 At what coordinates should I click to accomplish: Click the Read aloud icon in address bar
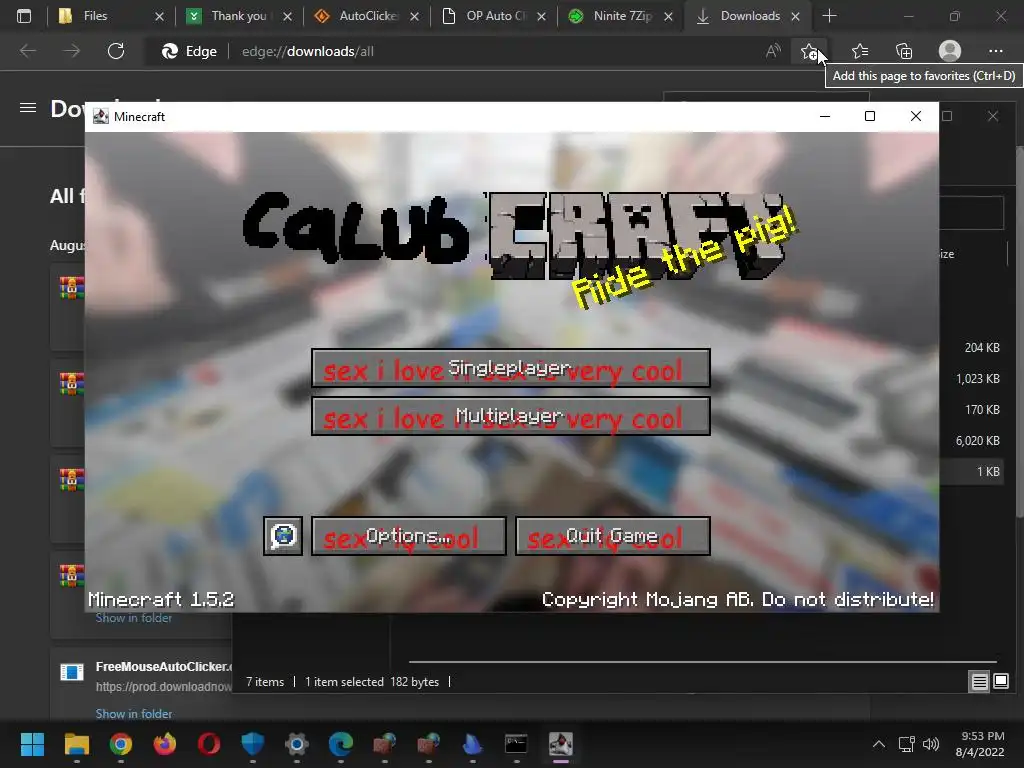click(773, 51)
